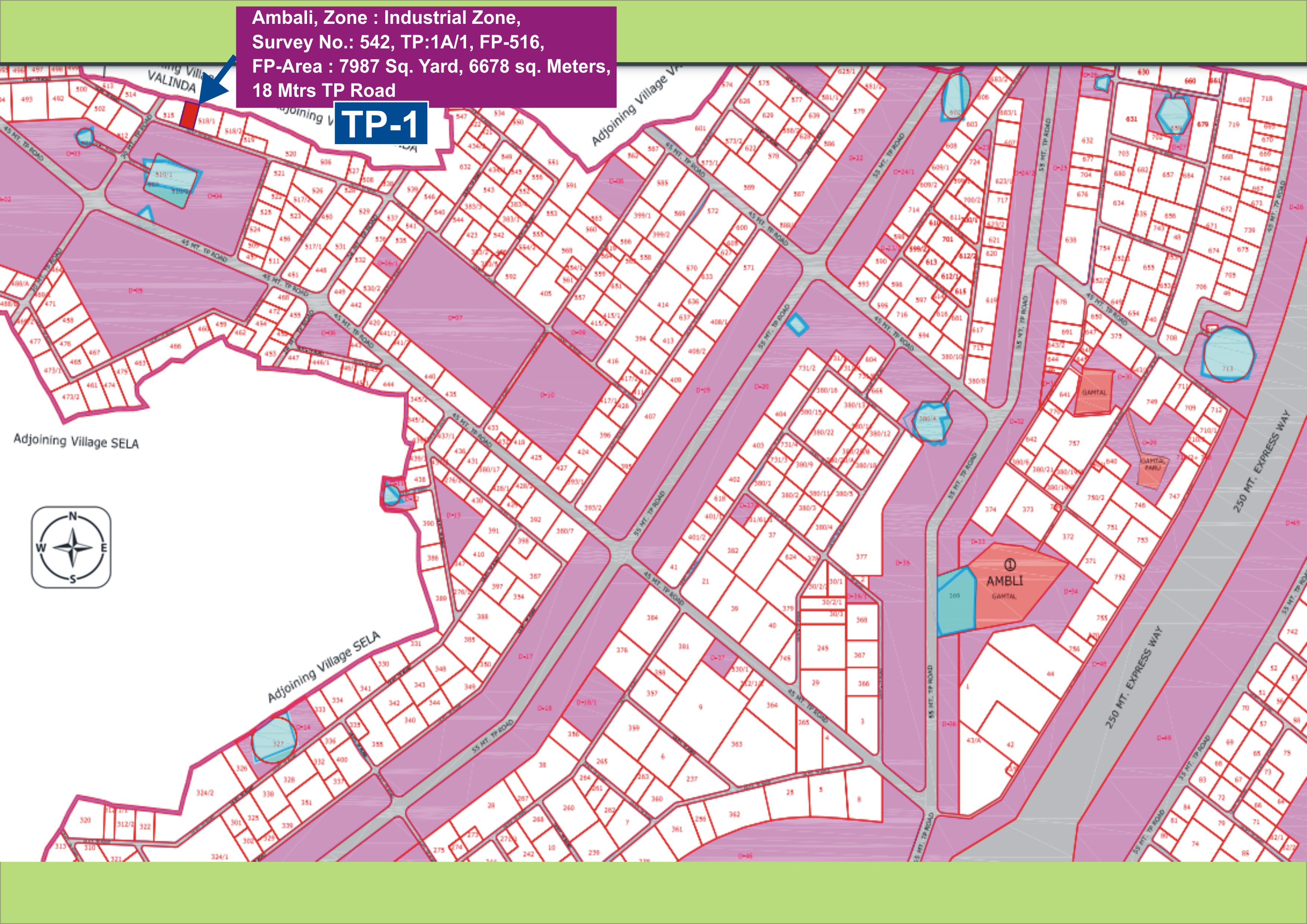Image resolution: width=1307 pixels, height=924 pixels.
Task: Select red GAMTAL square beside plot 641
Action: tap(1094, 392)
